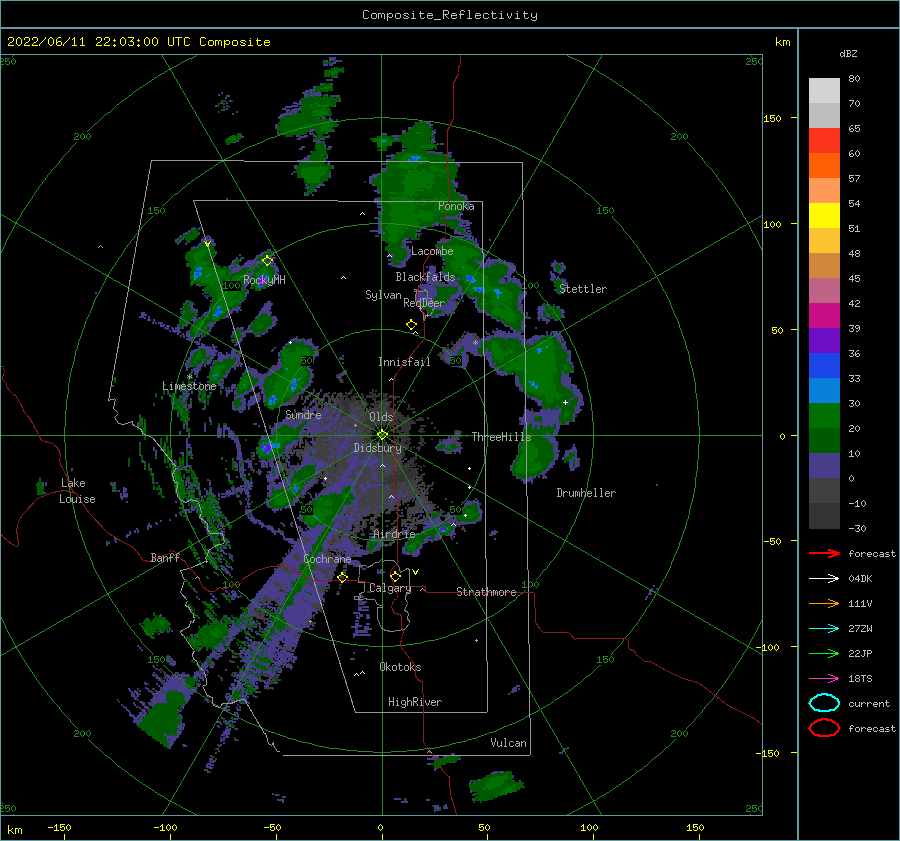900x841 pixels.
Task: Click the dBZ legend heading
Action: [848, 53]
